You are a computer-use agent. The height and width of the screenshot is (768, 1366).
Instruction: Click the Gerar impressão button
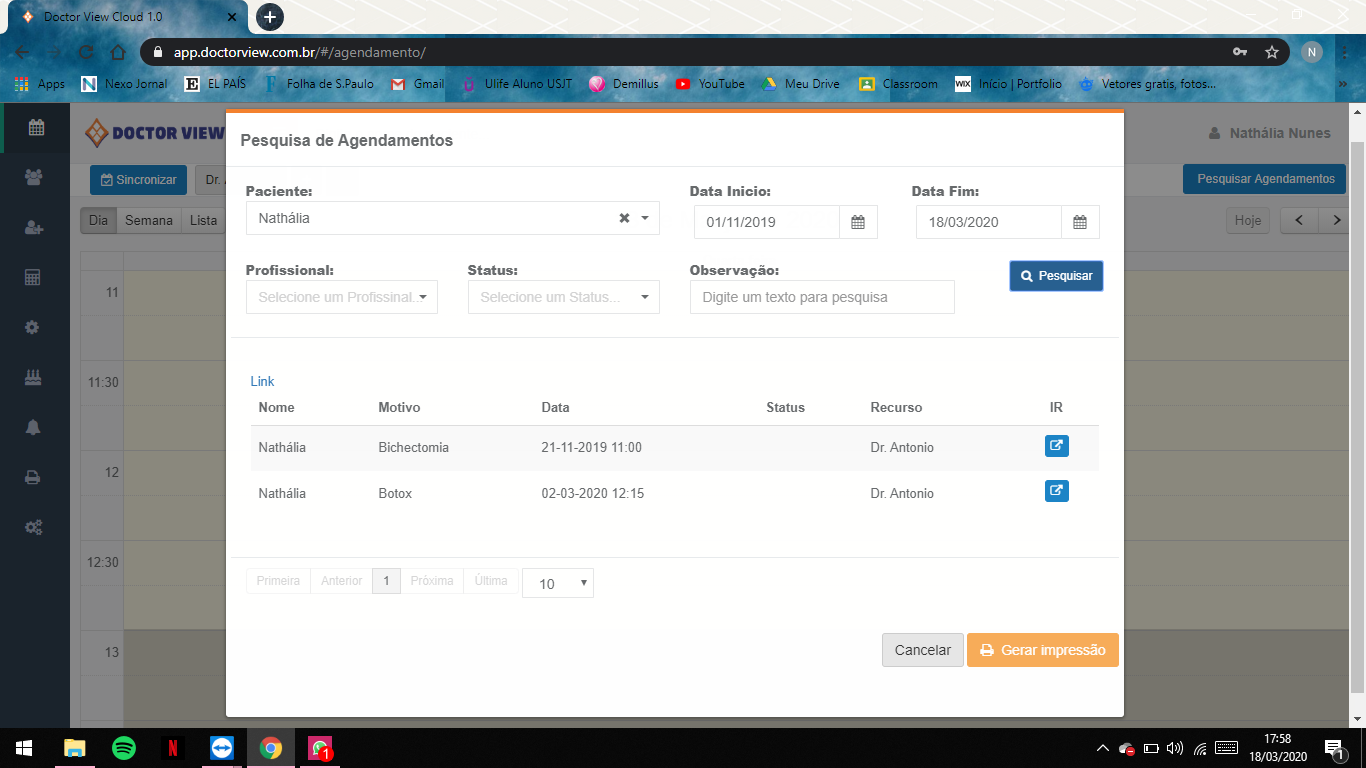click(x=1042, y=650)
